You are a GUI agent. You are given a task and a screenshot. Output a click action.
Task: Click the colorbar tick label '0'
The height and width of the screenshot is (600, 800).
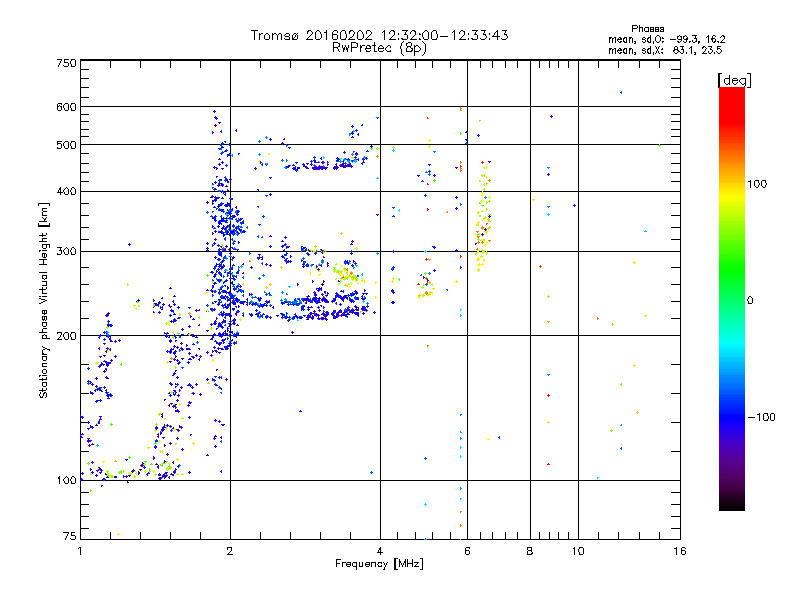coord(750,301)
